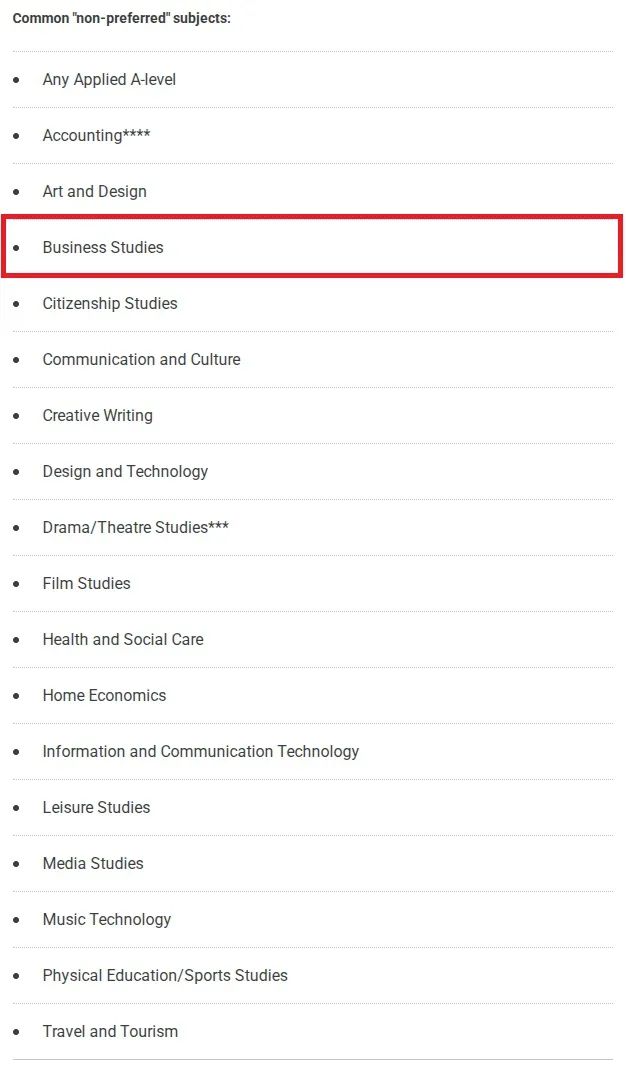
Task: Select Home Economics in the list
Action: pos(104,695)
